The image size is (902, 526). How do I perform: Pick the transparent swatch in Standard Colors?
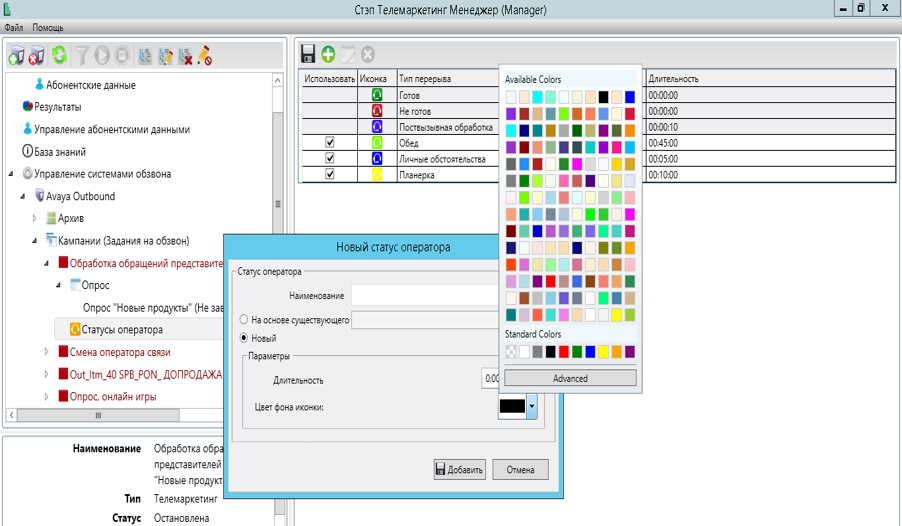(511, 352)
